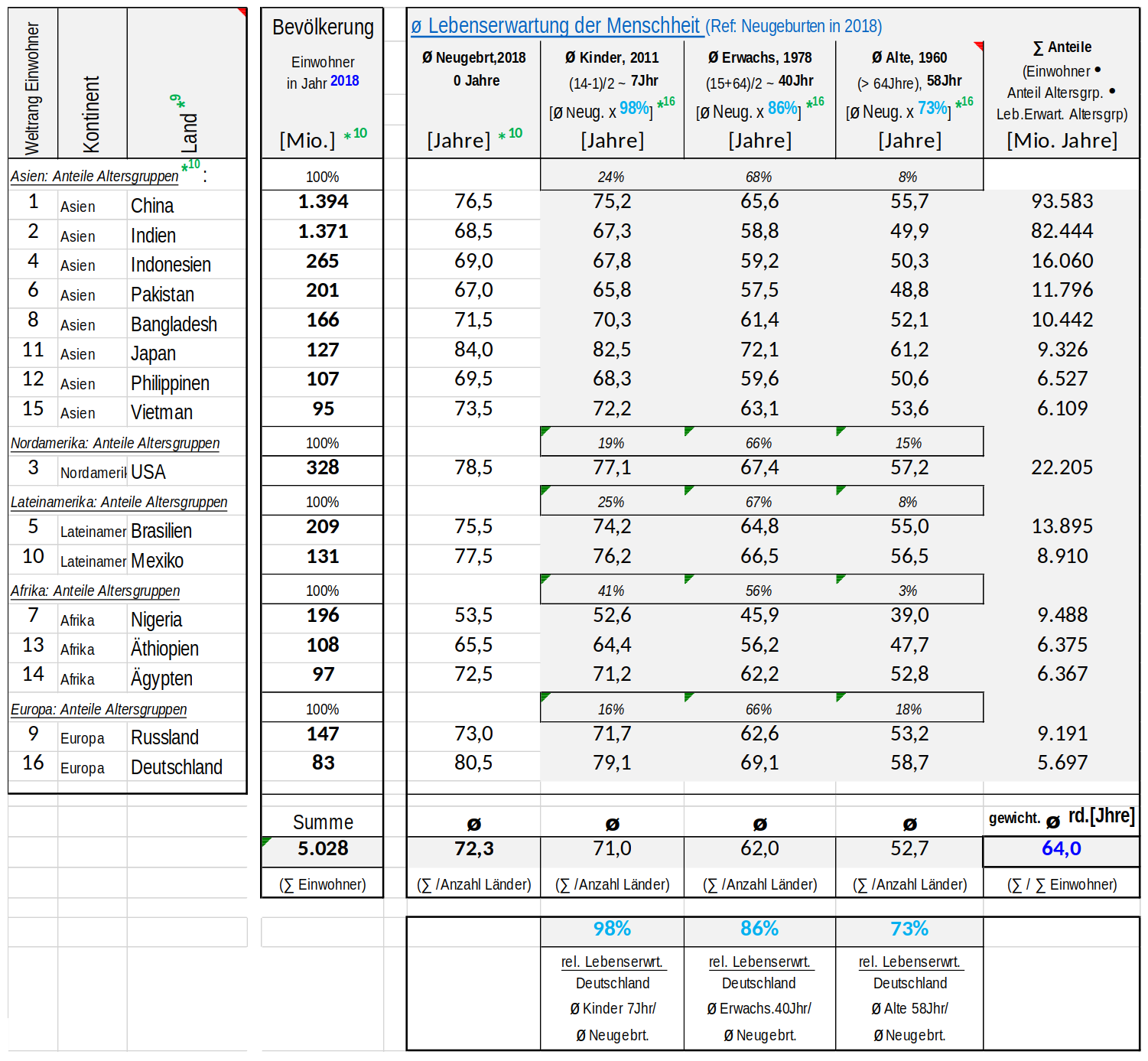Click green corner marker in Lateinamerika 67% cell

coord(688,490)
